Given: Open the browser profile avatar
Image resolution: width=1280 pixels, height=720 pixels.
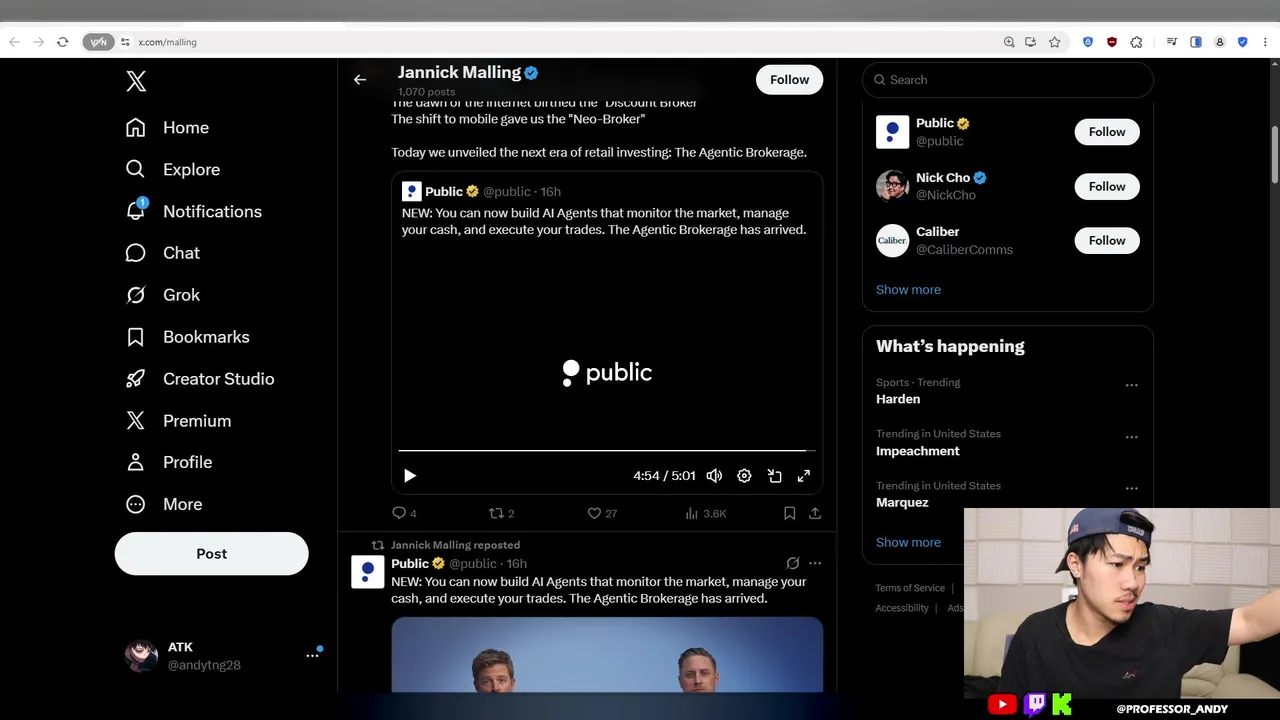Looking at the screenshot, I should click(x=1219, y=42).
